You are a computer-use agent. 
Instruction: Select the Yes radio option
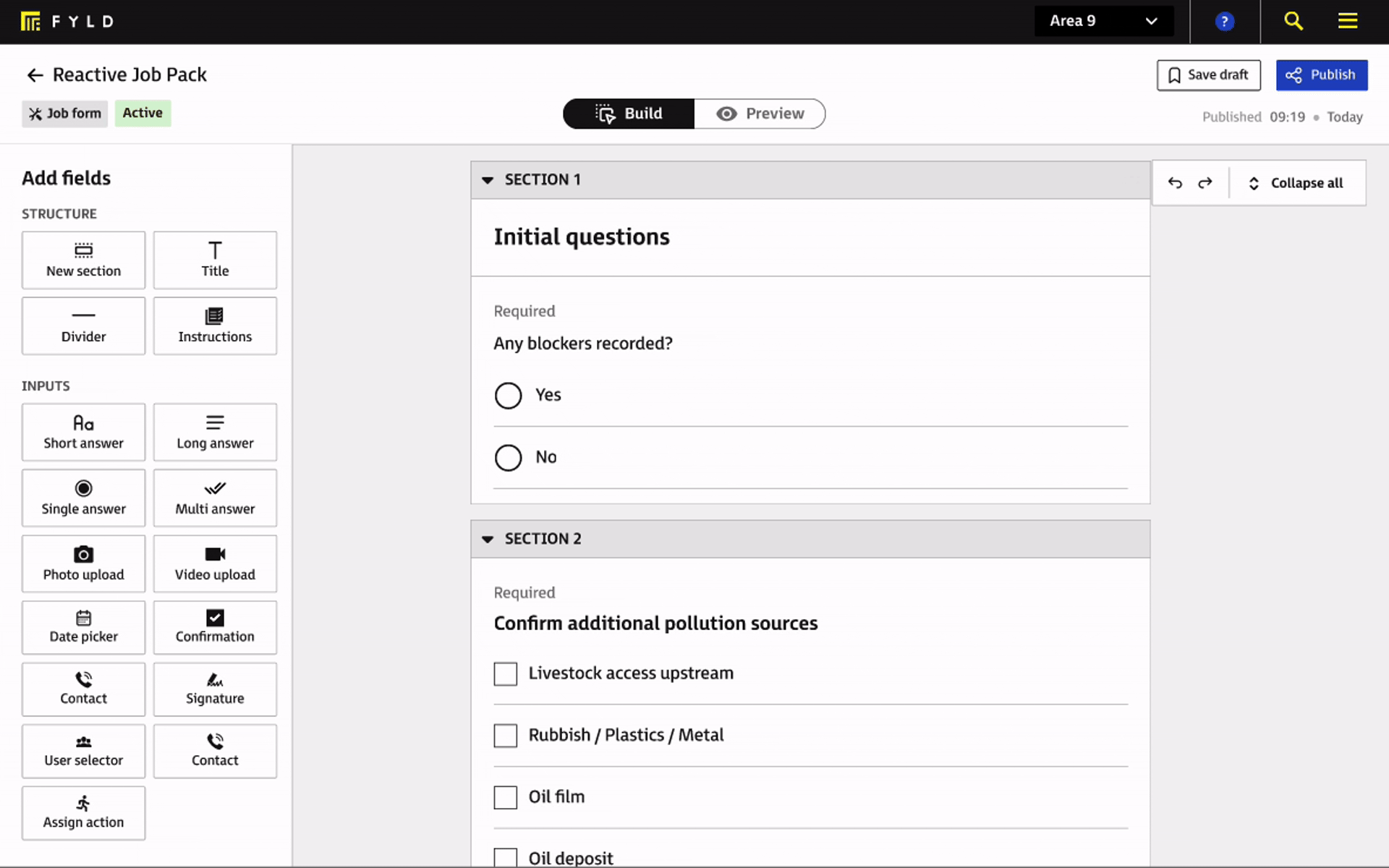click(508, 396)
